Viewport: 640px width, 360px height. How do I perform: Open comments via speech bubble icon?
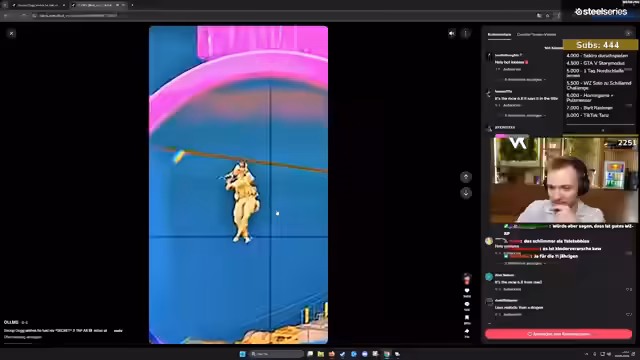tap(467, 304)
